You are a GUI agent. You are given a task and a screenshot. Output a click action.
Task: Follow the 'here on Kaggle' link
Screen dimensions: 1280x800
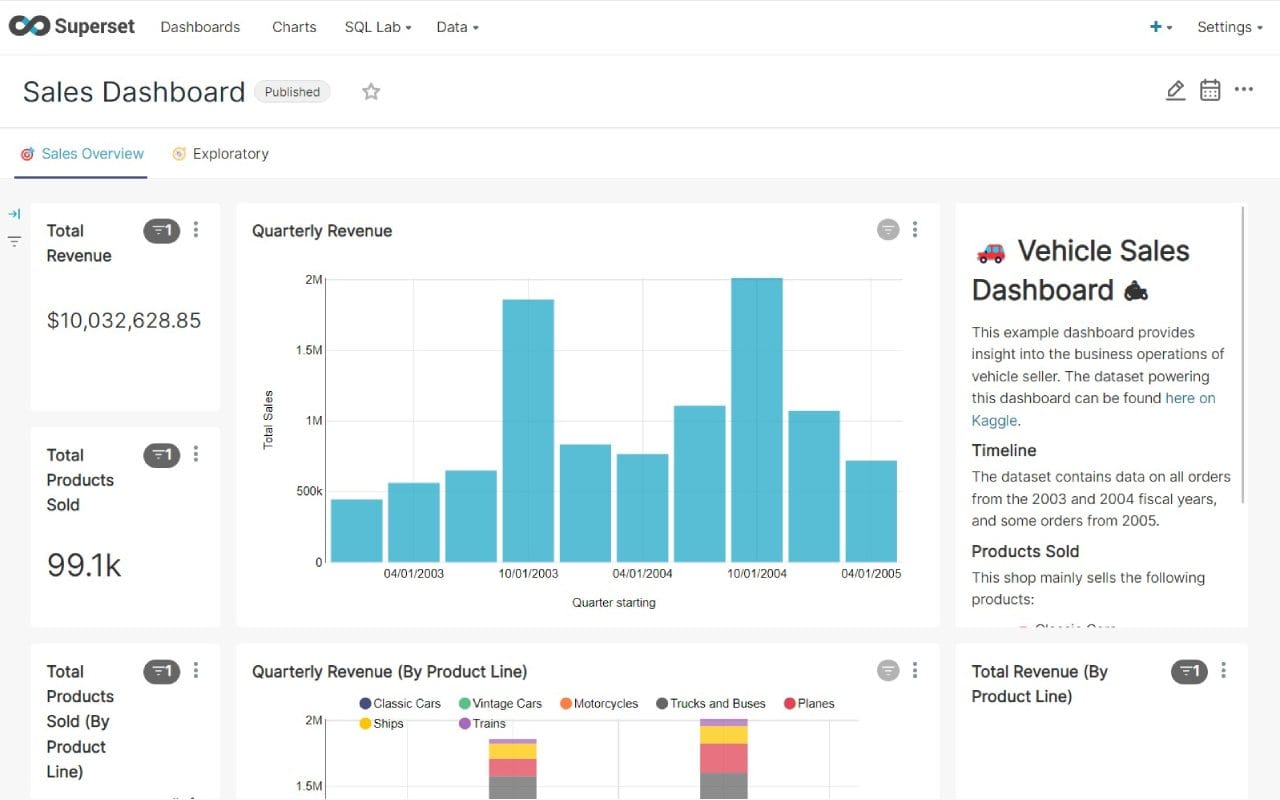[1189, 397]
